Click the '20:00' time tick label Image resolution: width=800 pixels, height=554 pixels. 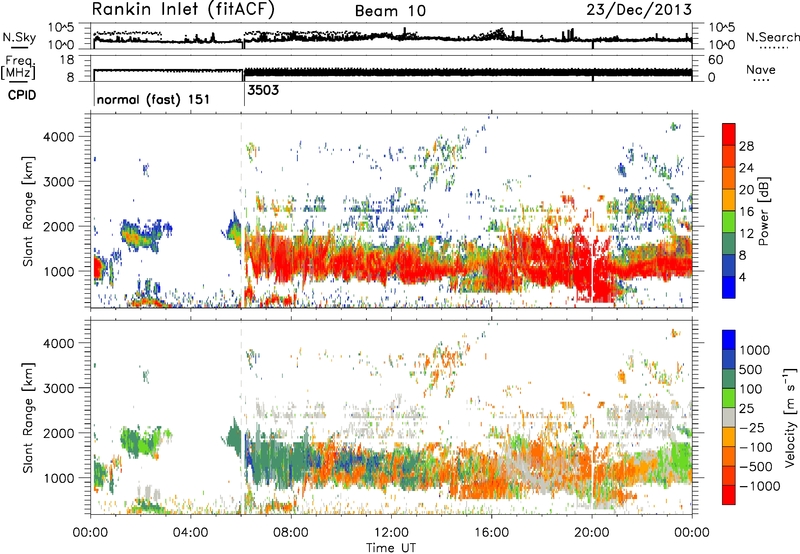pos(592,533)
